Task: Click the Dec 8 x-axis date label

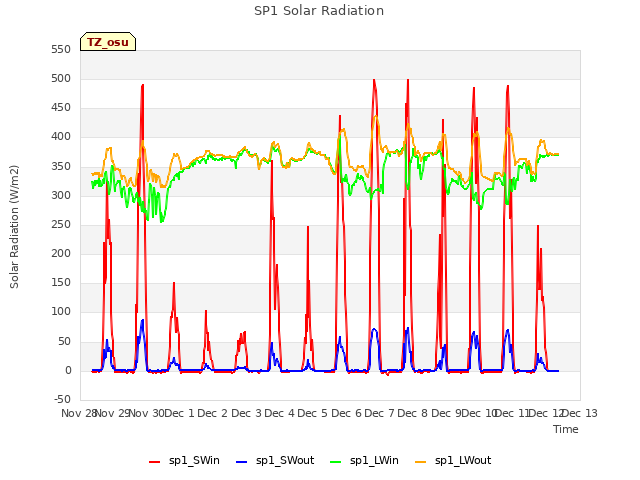Action: pyautogui.click(x=413, y=413)
